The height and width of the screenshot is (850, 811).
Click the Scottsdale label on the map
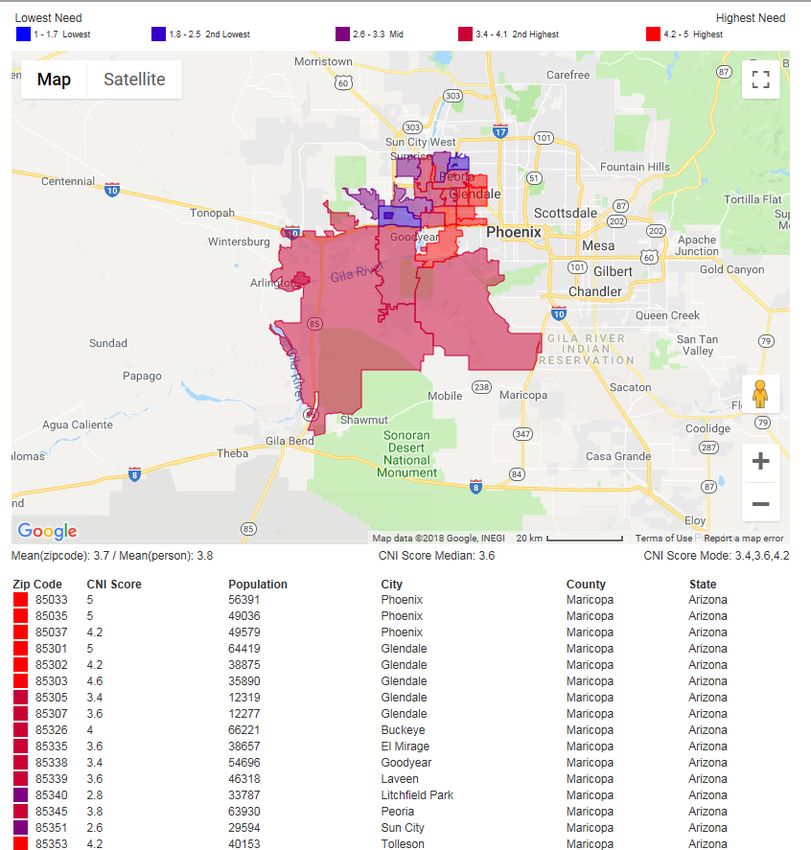(x=565, y=213)
